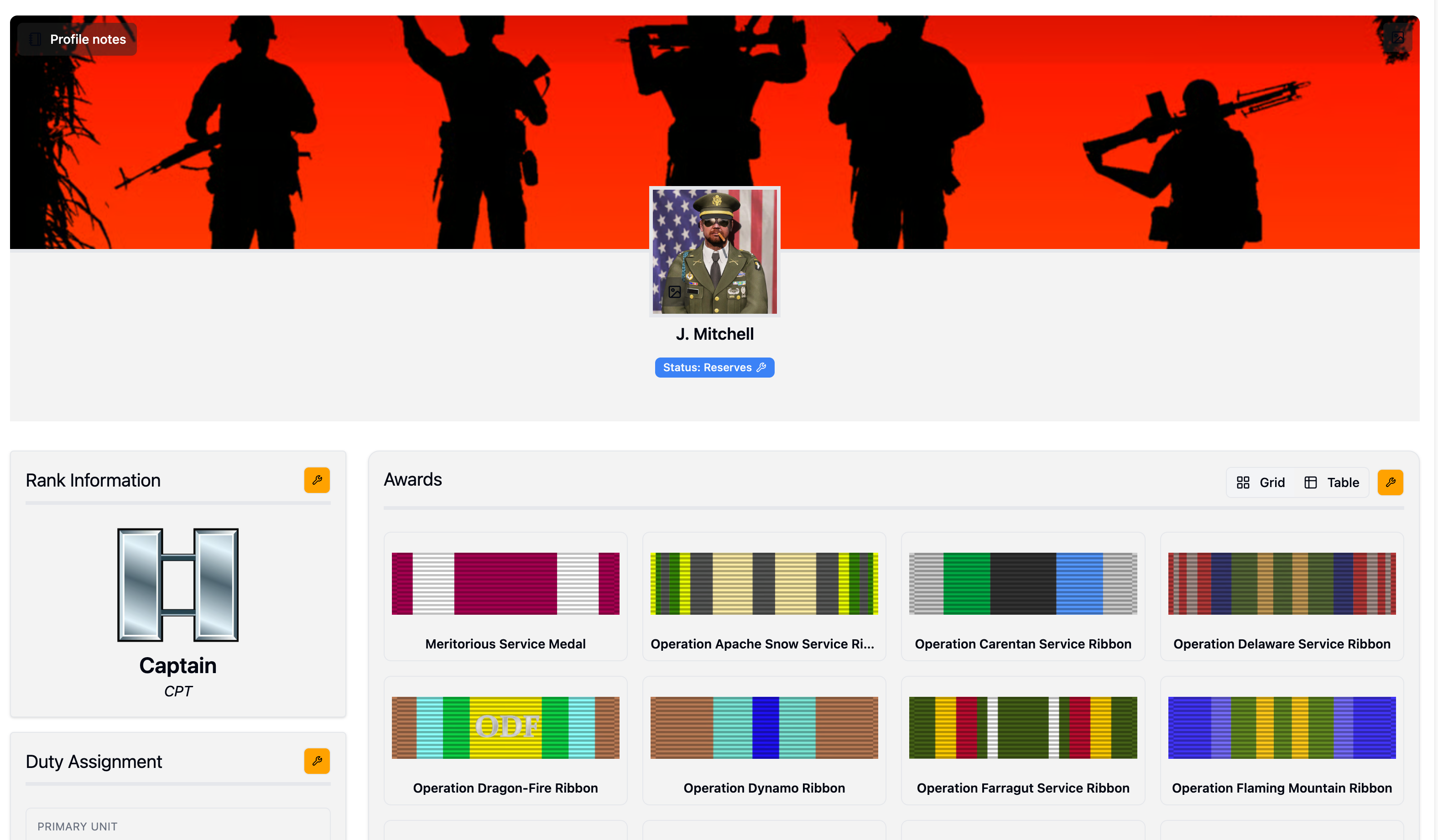
Task: Open Operation Dragon-Fire Ribbon award
Action: tap(505, 740)
